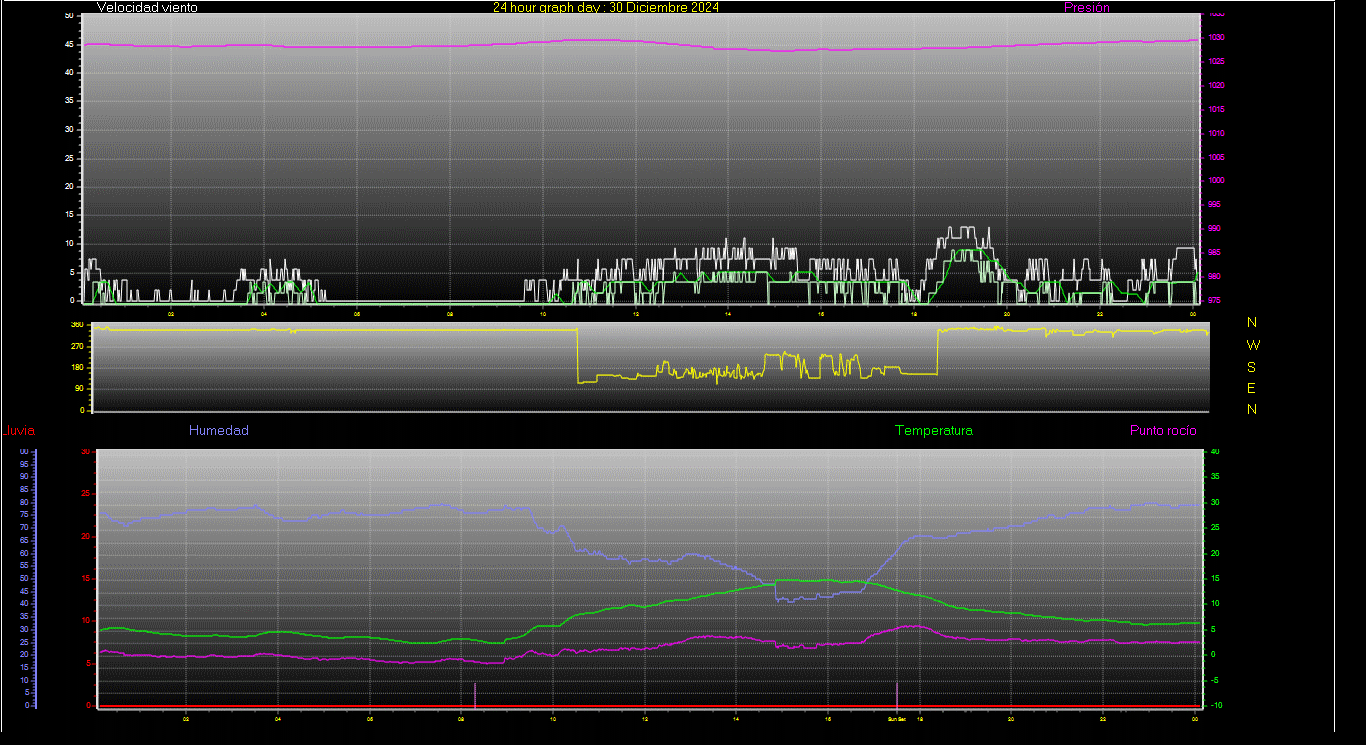Click the 'Sun Set' label on the time axis
Image resolution: width=1366 pixels, height=745 pixels.
[896, 718]
